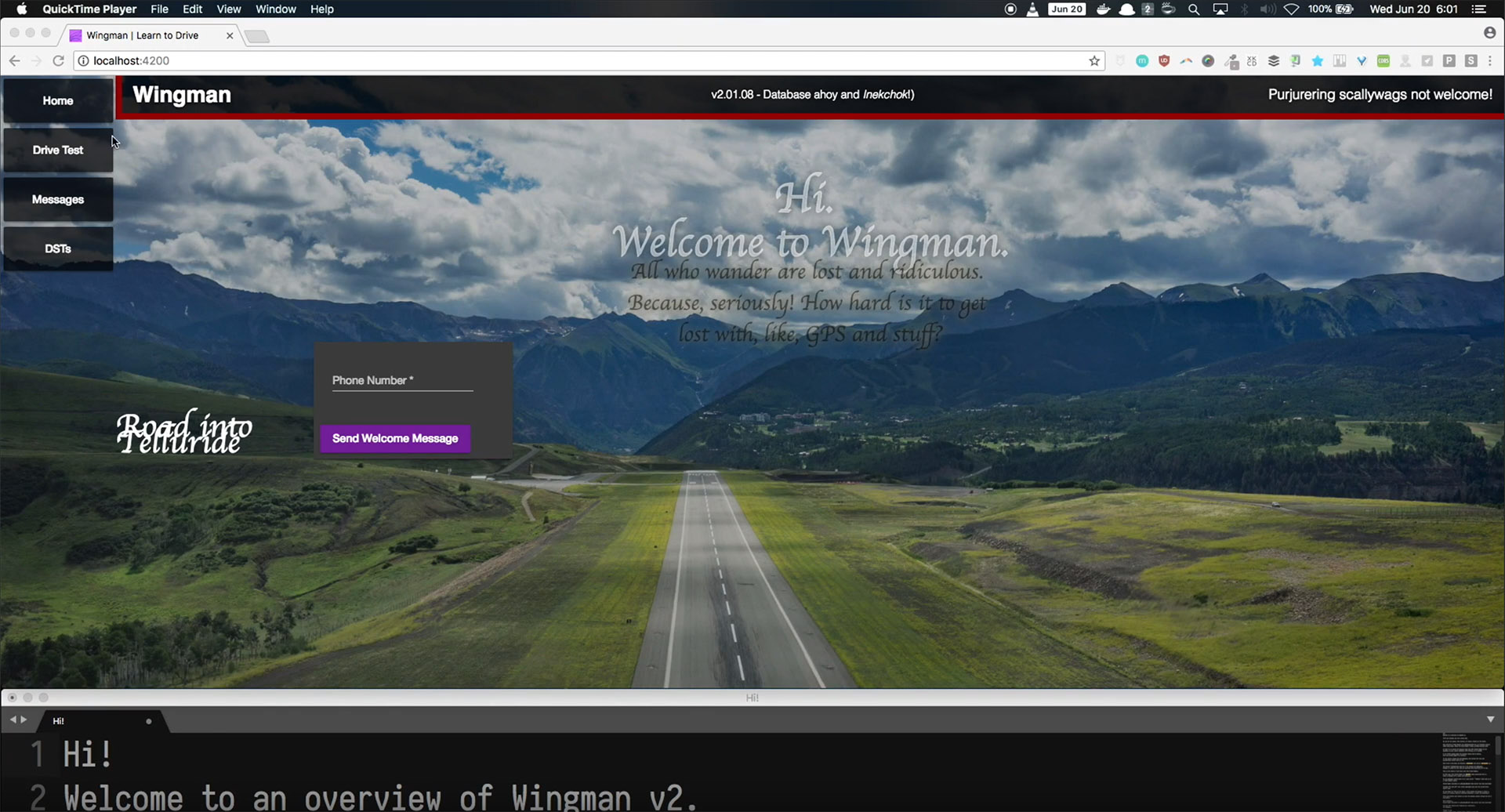Open the DSTs sidebar button
The height and width of the screenshot is (812, 1505).
[58, 248]
